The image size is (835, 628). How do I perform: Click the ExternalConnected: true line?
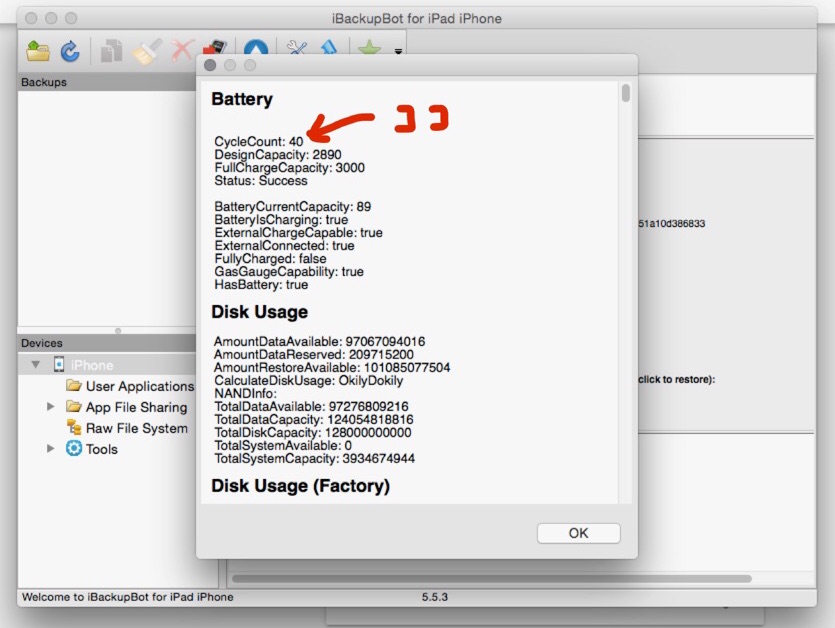(284, 246)
